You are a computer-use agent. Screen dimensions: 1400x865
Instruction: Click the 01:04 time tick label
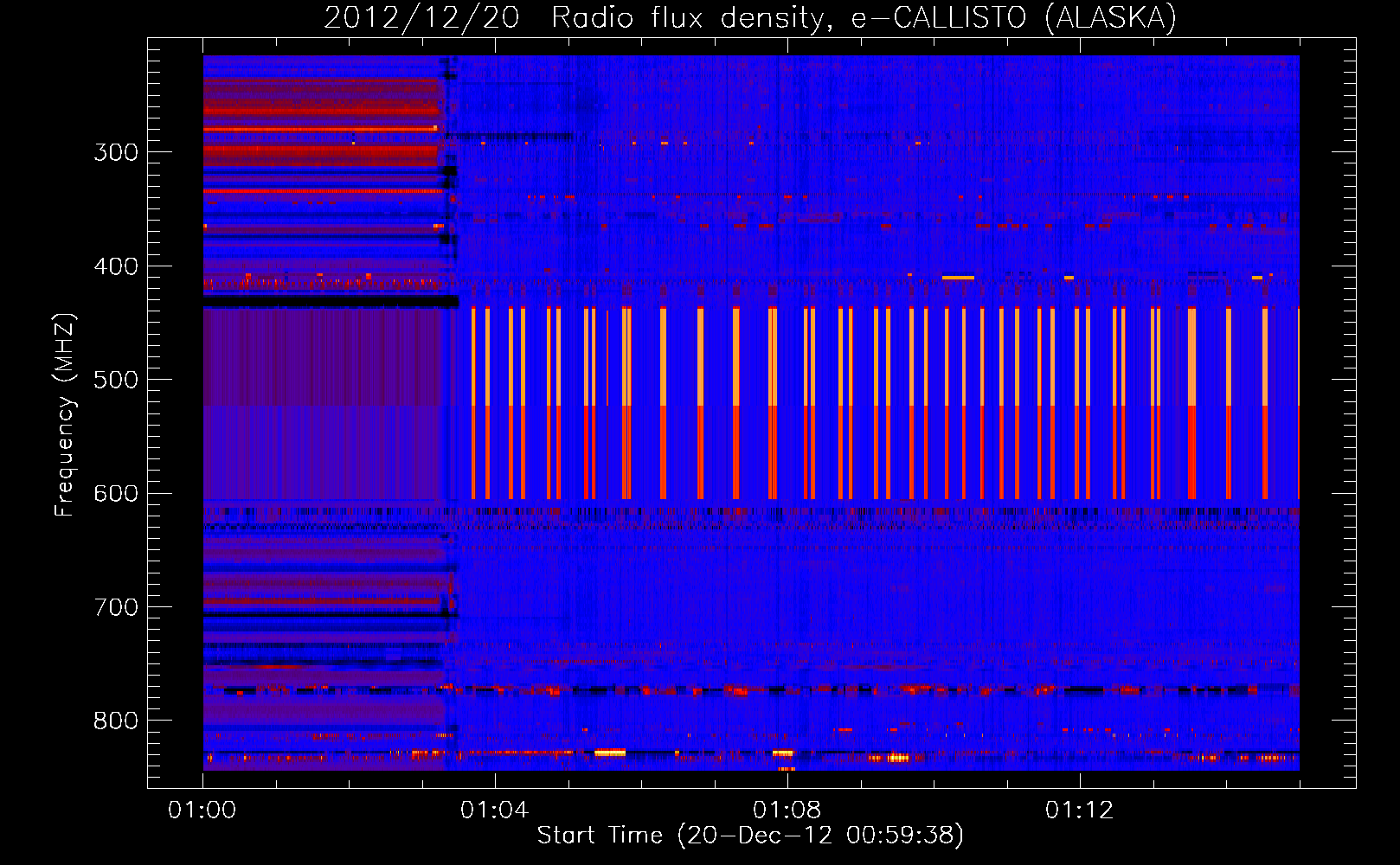[494, 811]
